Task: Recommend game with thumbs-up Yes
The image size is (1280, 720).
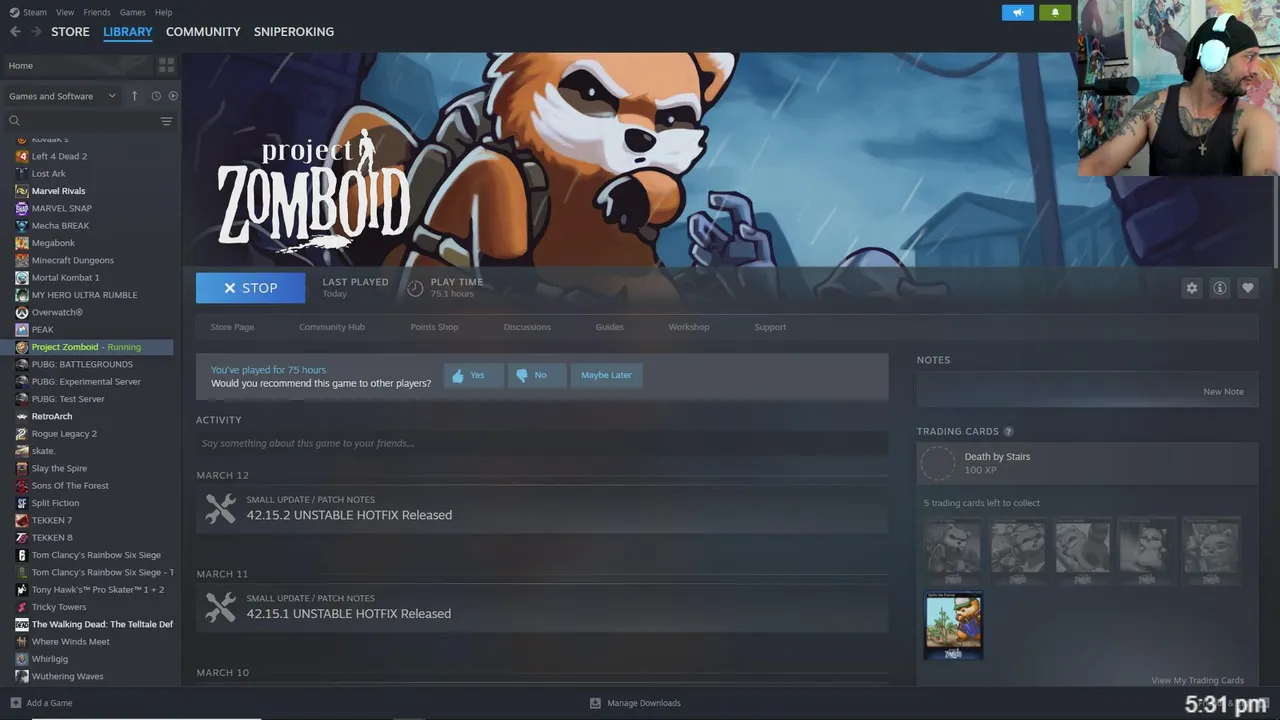Action: pyautogui.click(x=472, y=375)
